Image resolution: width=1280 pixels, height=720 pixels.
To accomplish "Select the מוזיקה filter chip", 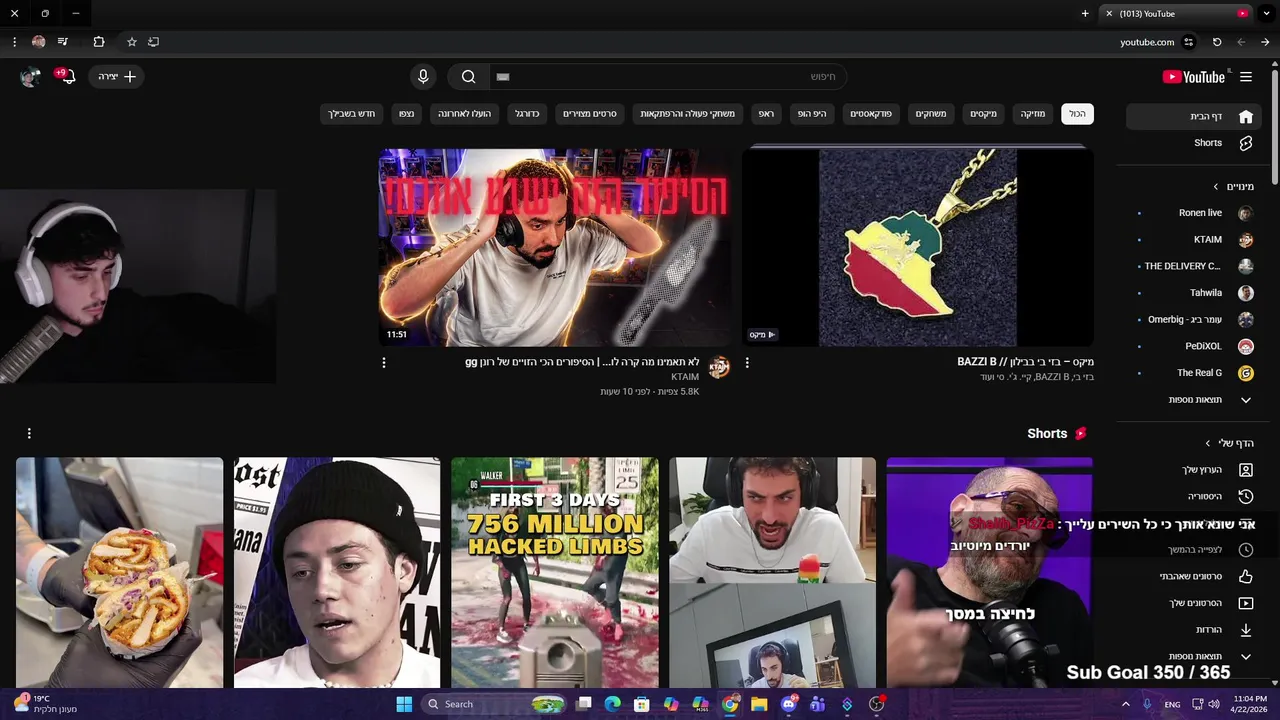I will pos(1032,114).
